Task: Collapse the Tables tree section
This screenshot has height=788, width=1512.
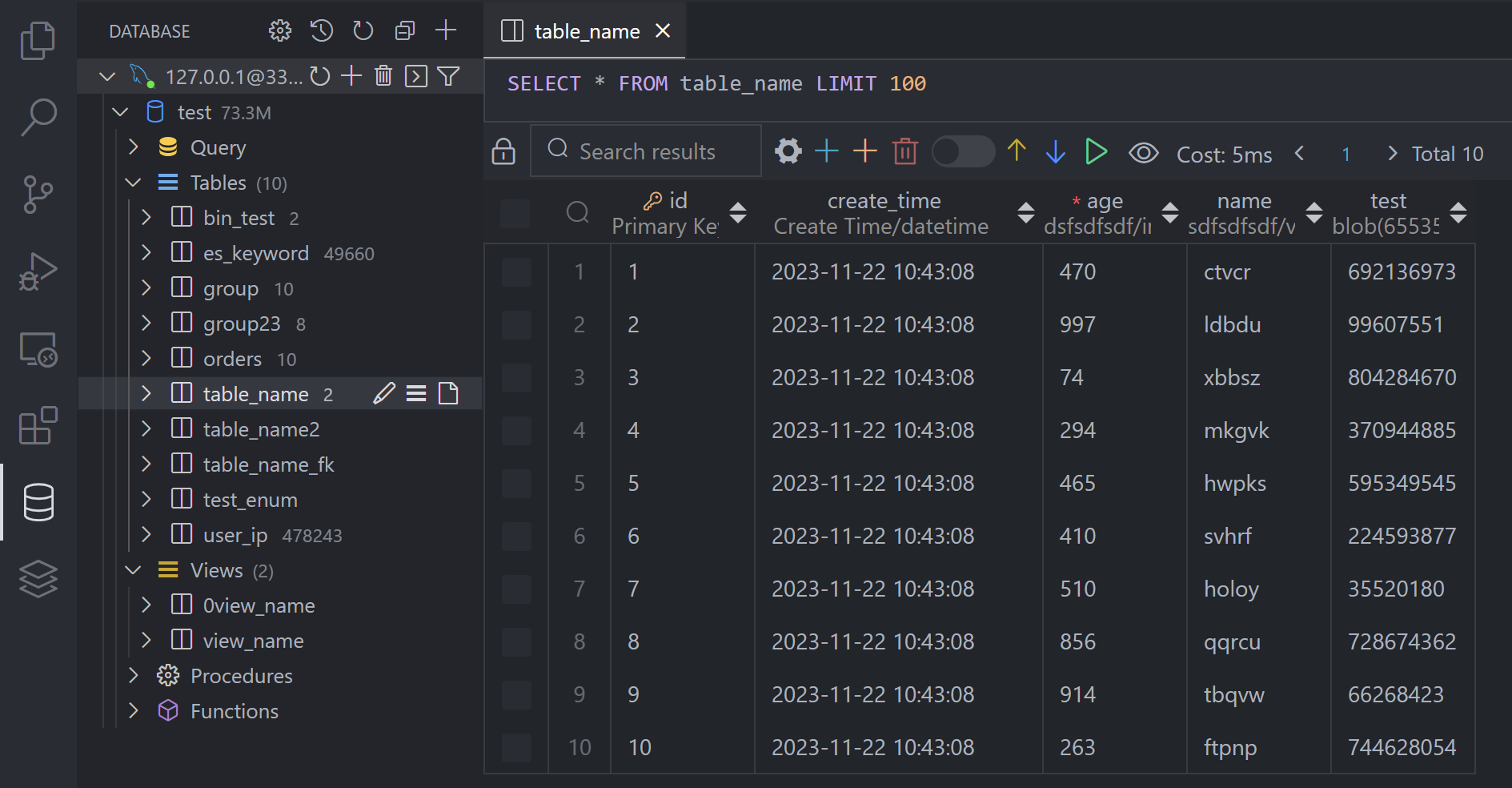Action: (x=134, y=183)
